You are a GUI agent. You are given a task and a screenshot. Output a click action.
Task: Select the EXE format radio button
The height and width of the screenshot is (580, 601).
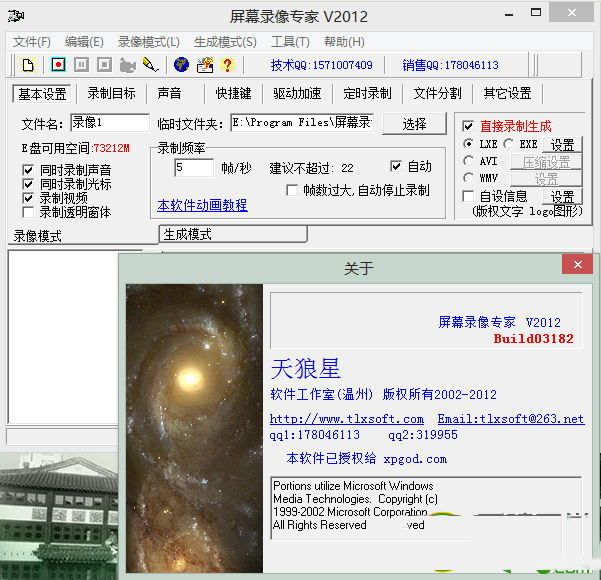509,144
